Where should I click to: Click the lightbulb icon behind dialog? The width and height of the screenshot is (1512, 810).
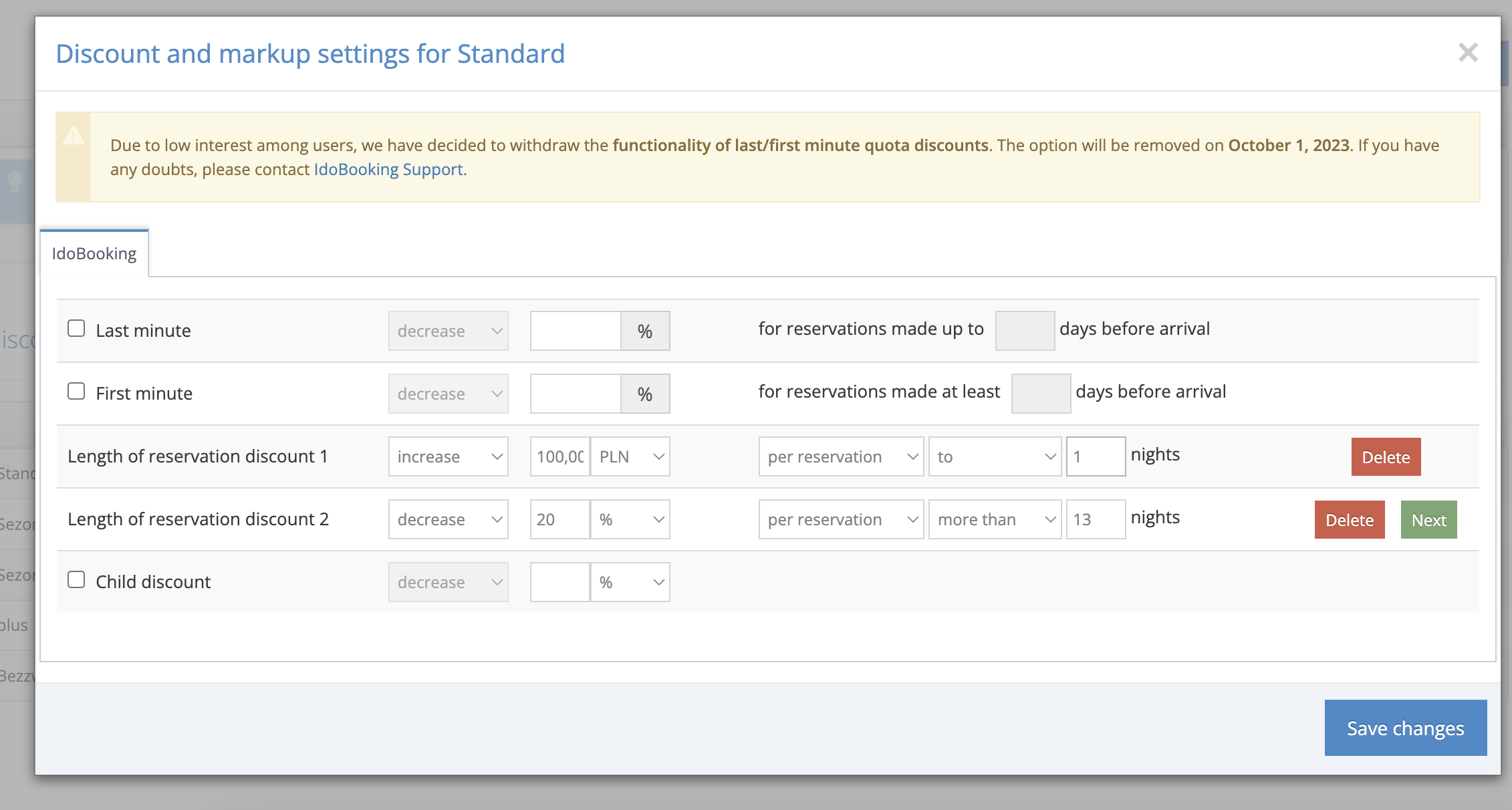coord(15,181)
